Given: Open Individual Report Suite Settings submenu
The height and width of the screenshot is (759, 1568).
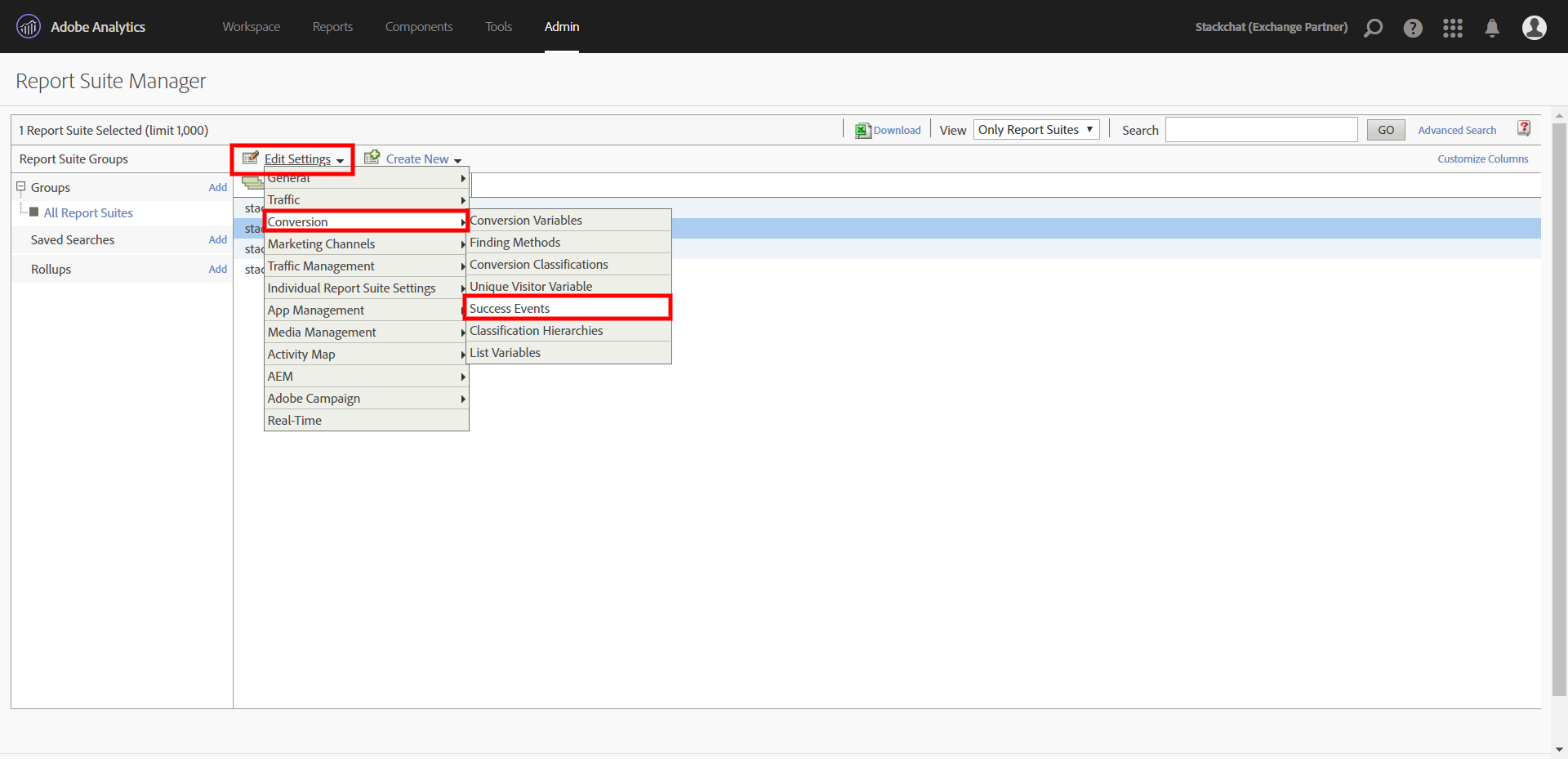Looking at the screenshot, I should [x=367, y=288].
